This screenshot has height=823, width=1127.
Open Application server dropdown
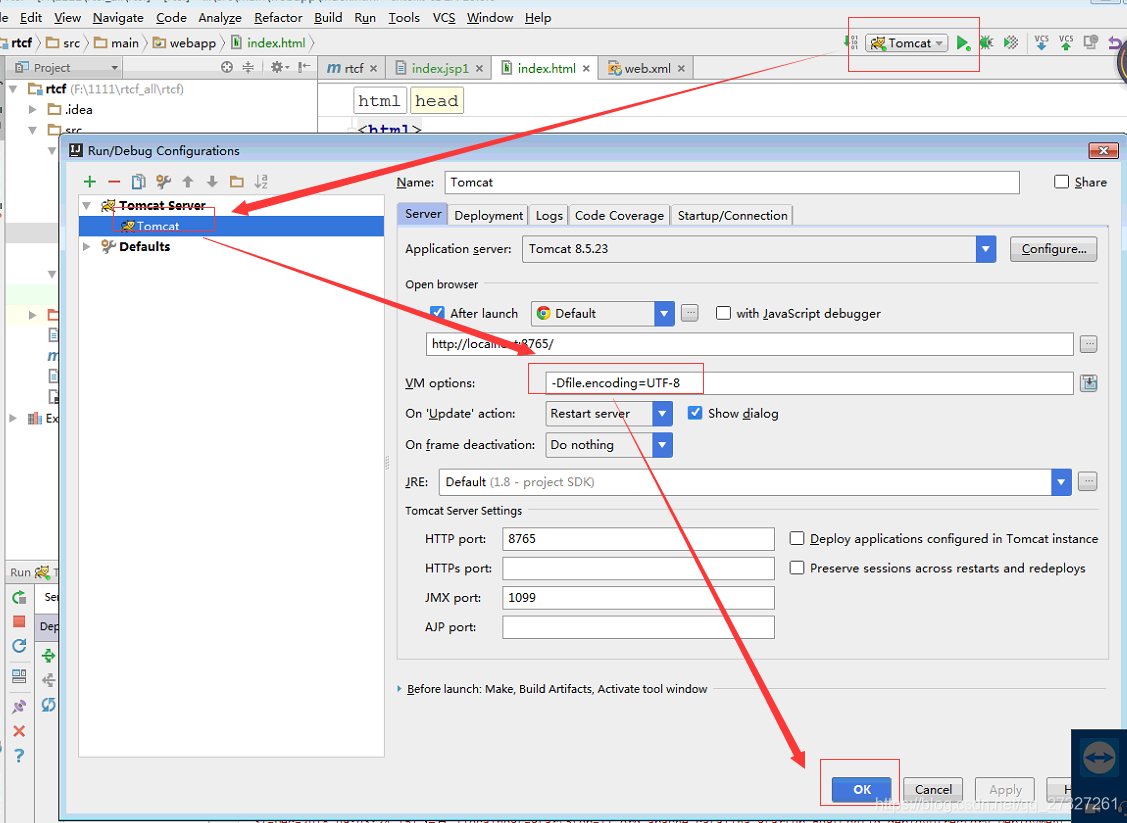click(x=985, y=249)
